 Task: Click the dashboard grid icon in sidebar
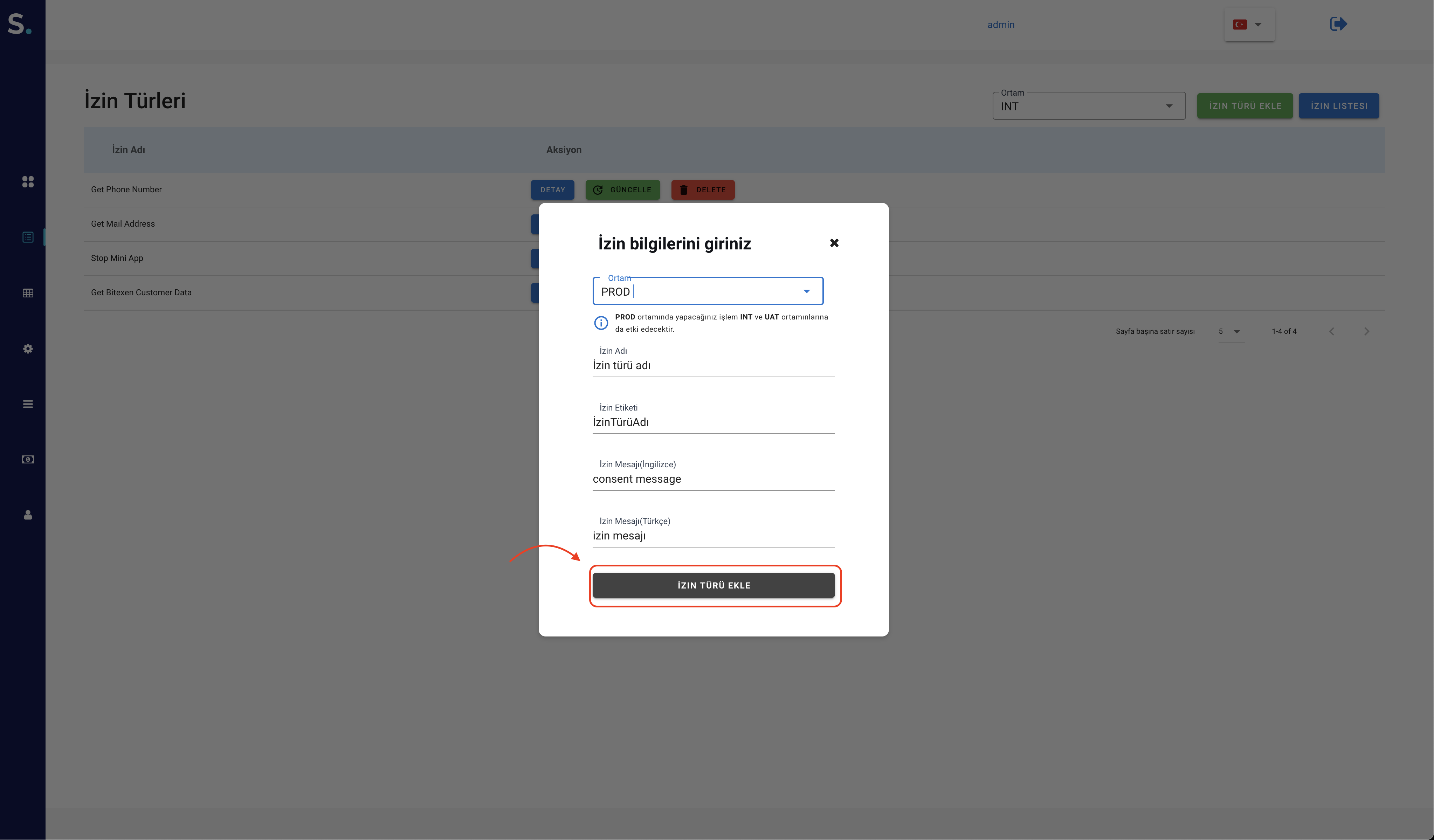pyautogui.click(x=27, y=181)
